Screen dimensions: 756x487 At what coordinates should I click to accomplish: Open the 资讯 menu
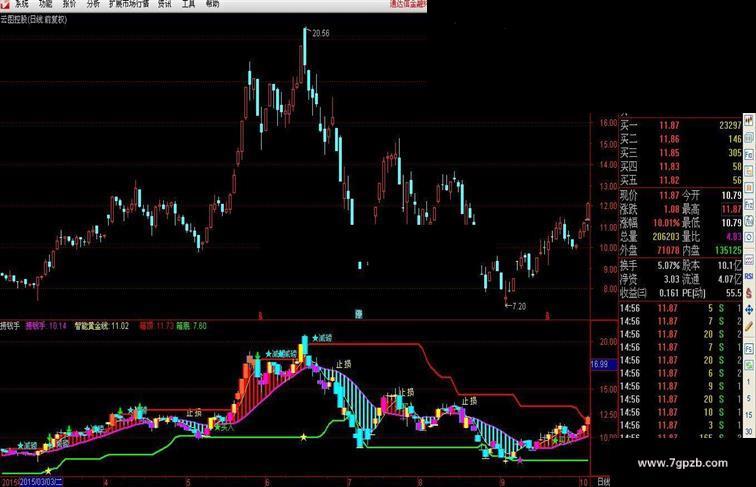click(164, 4)
